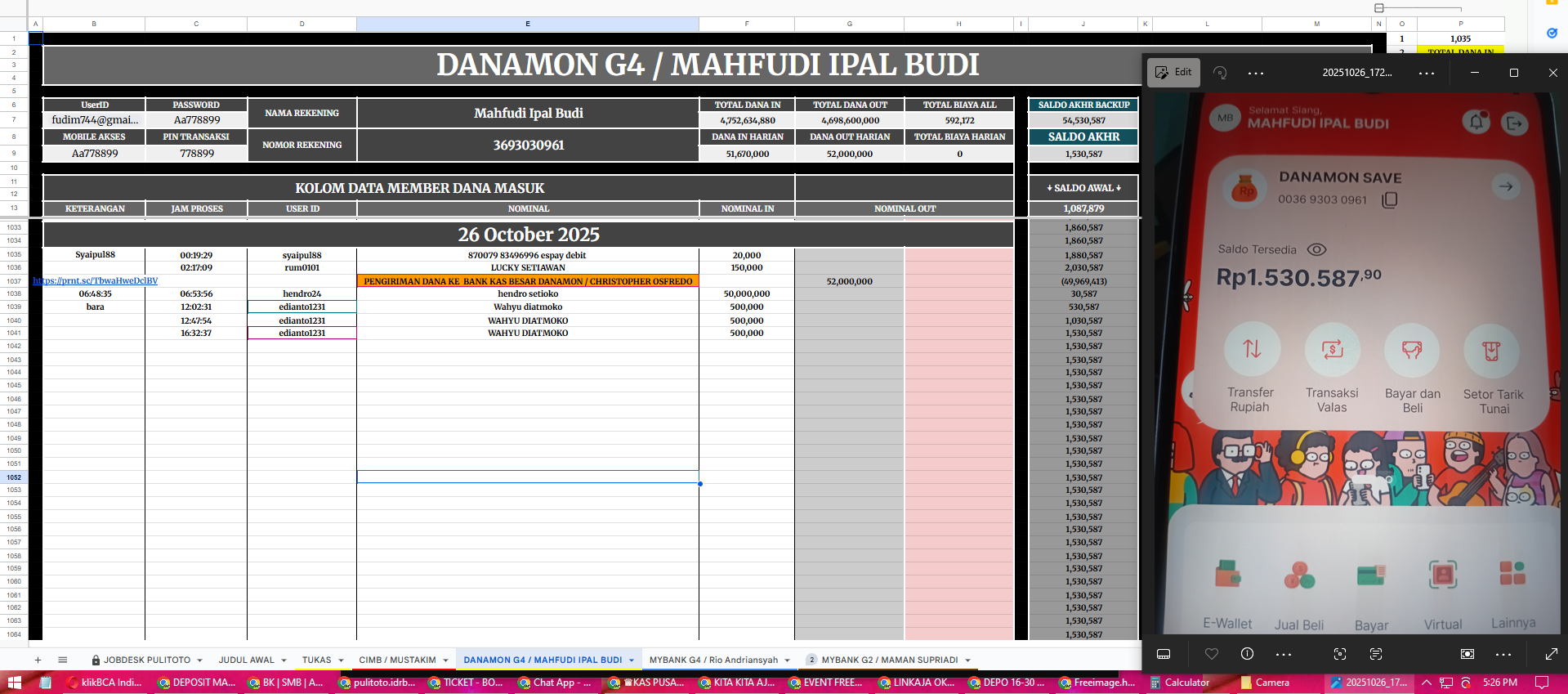Click the taskbar clock showing 5:26 PM
1568x694 pixels.
[1500, 683]
